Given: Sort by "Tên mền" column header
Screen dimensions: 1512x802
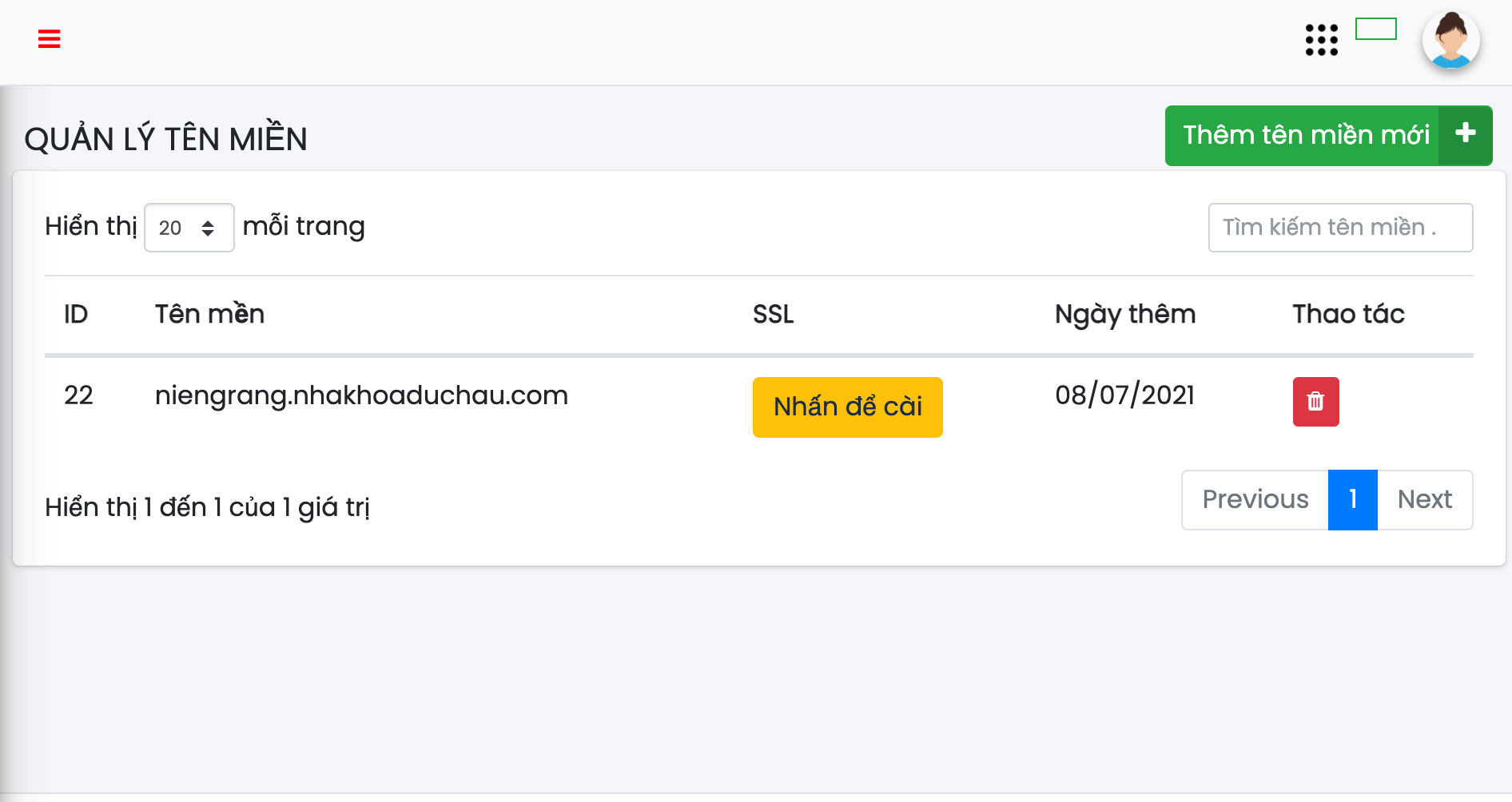Looking at the screenshot, I should 209,314.
